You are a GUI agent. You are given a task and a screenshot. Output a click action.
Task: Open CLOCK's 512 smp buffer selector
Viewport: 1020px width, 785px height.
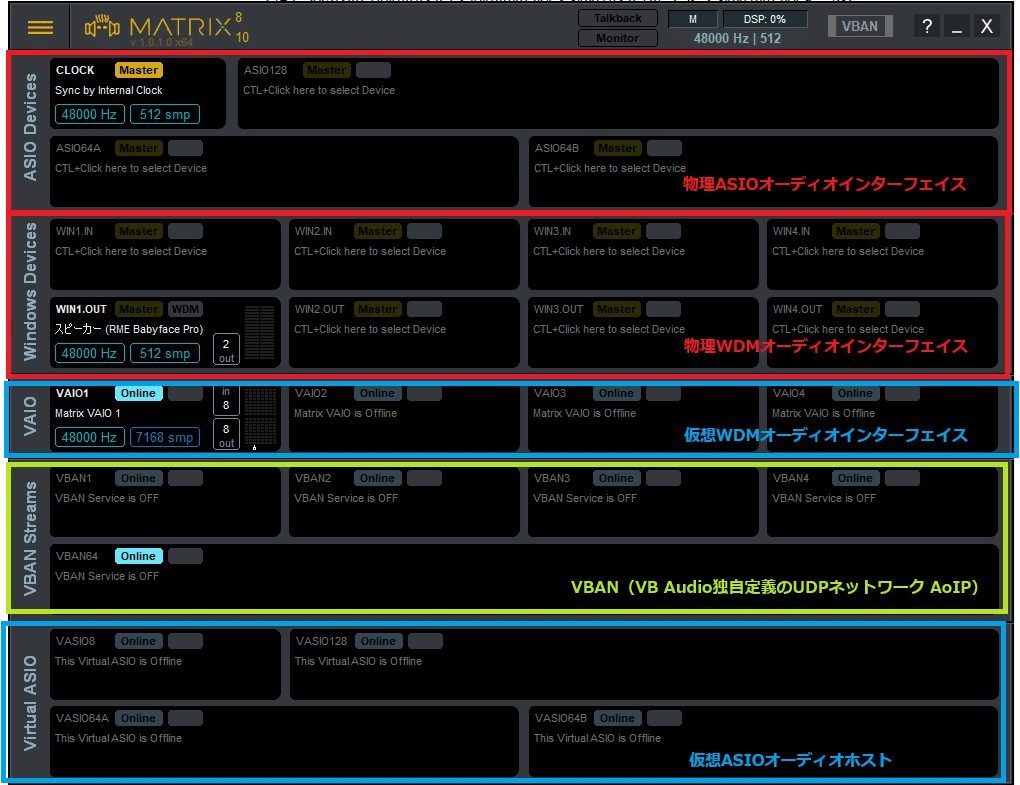click(164, 114)
